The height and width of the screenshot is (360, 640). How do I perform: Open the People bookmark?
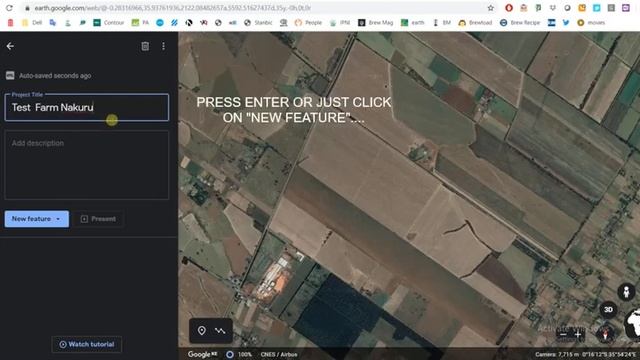pyautogui.click(x=308, y=23)
